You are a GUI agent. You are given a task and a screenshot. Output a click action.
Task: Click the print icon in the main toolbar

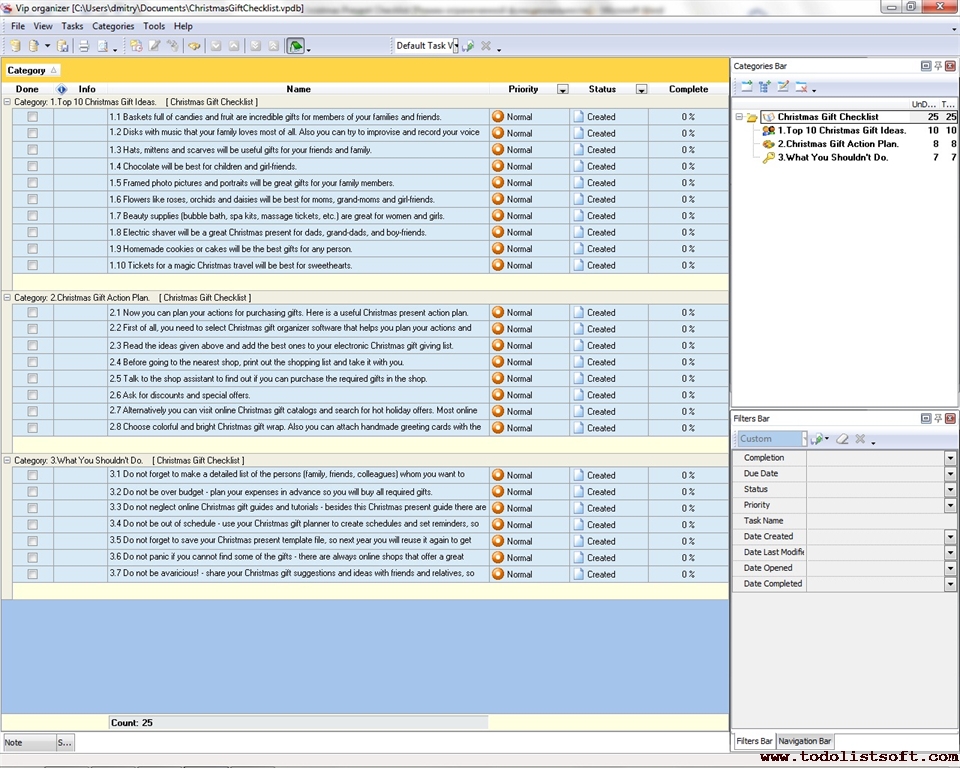[x=84, y=46]
